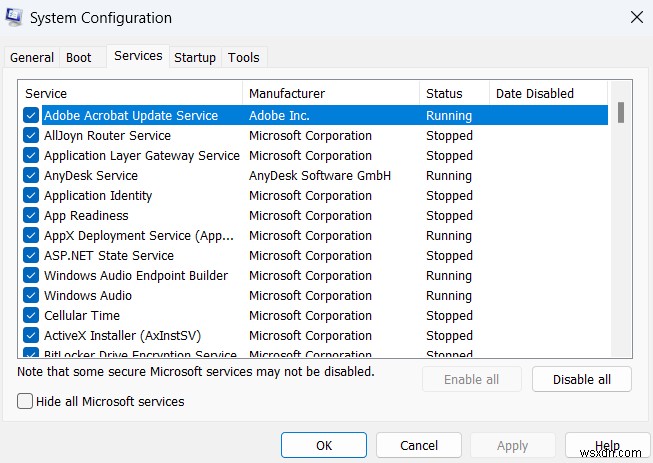This screenshot has height=463, width=653.
Task: Uncheck the AnyDesk Service checkbox
Action: coord(31,176)
